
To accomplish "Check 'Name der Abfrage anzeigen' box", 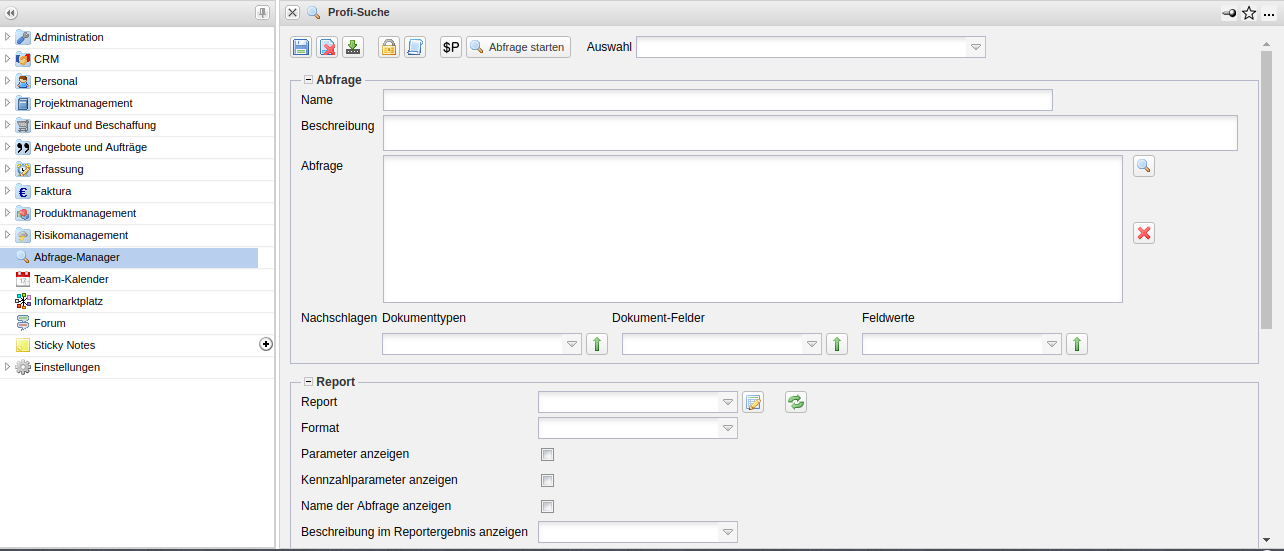I will coord(547,507).
